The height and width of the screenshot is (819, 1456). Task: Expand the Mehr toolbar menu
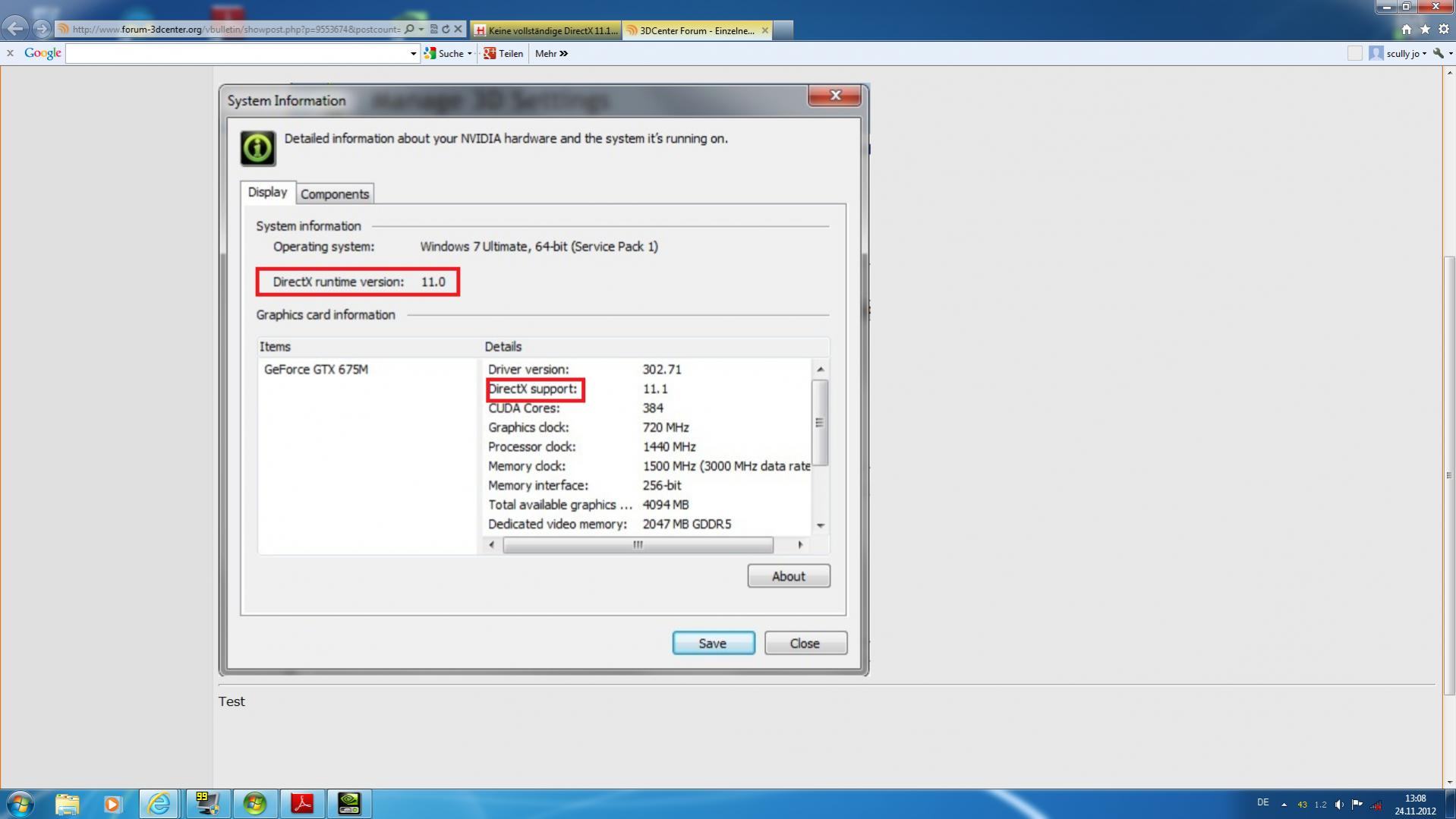[x=551, y=53]
